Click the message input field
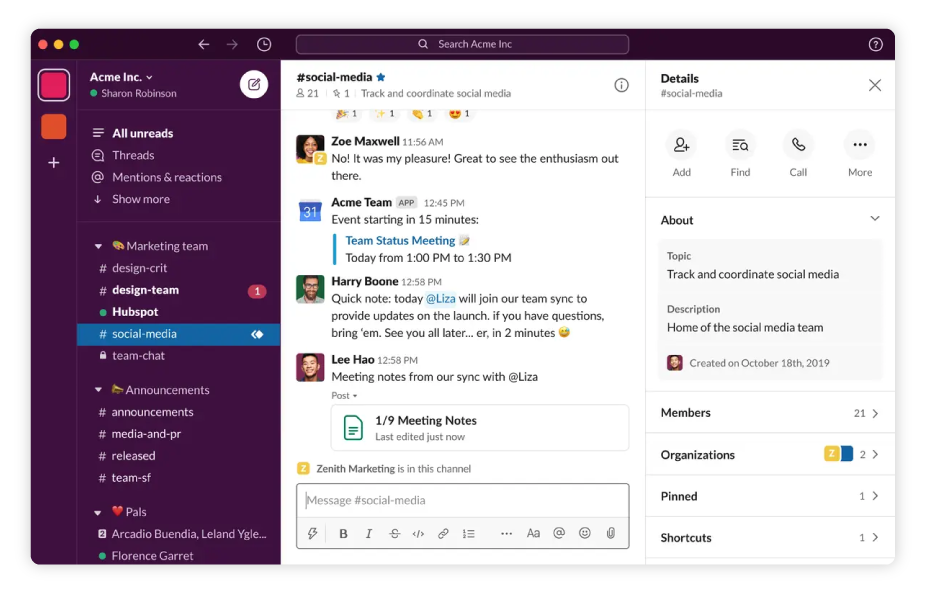The image size is (925, 596). click(x=462, y=500)
